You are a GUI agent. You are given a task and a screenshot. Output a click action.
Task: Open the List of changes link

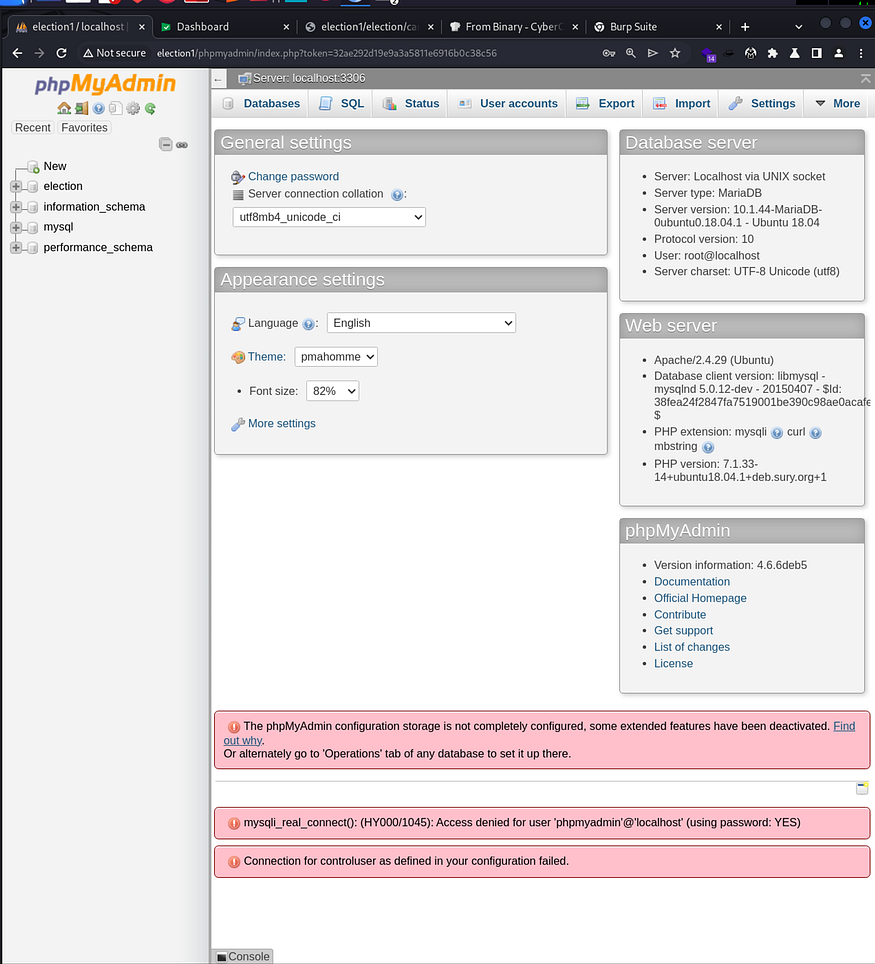click(692, 647)
